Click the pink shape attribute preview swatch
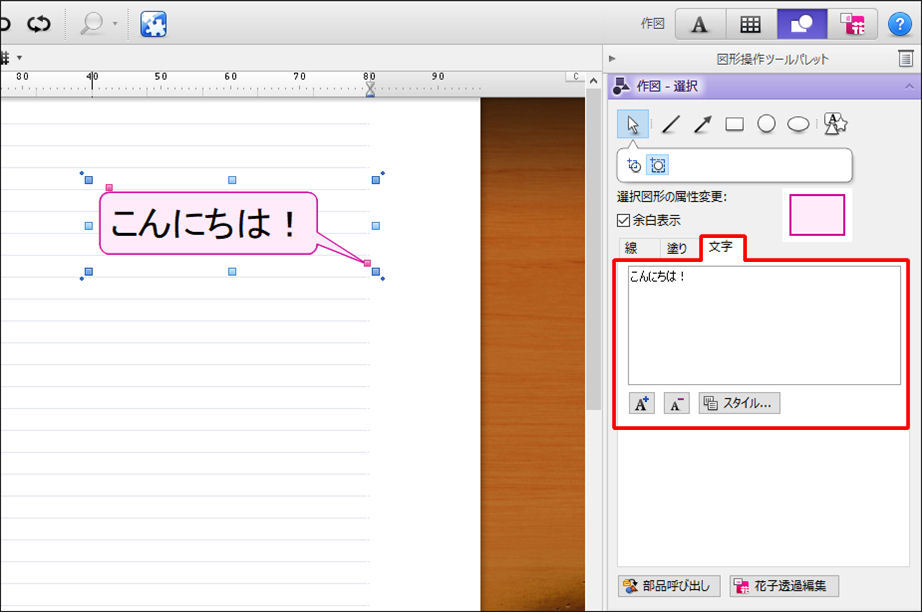 pos(817,215)
